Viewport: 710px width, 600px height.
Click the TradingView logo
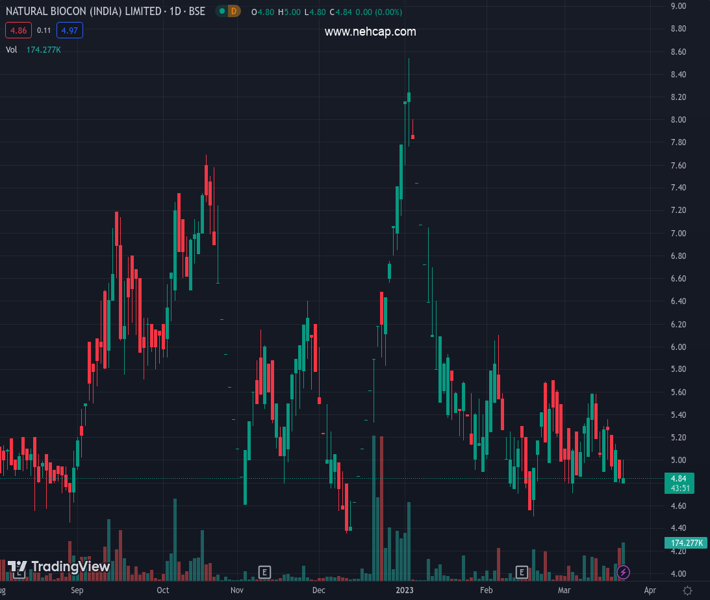point(59,567)
